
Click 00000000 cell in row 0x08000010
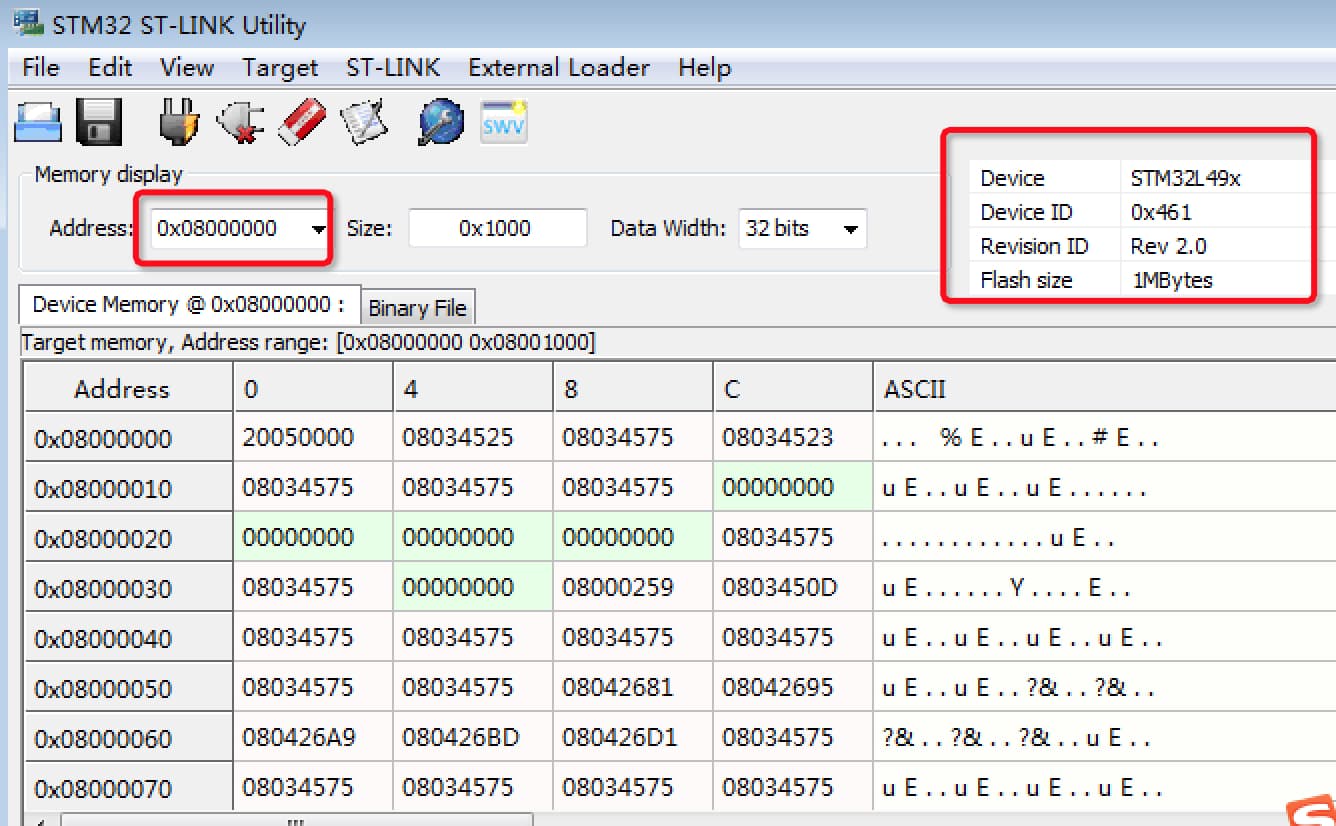pyautogui.click(x=792, y=487)
